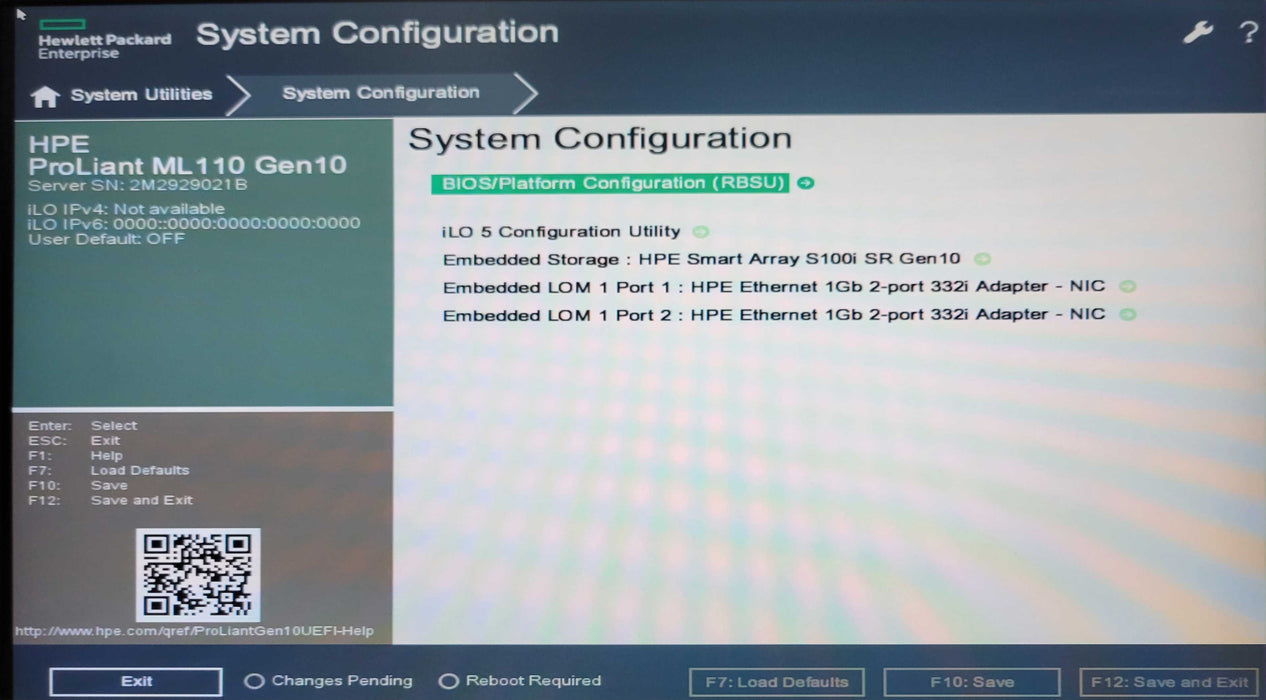Click the Reboot Required indicator
1266x700 pixels.
[520, 681]
